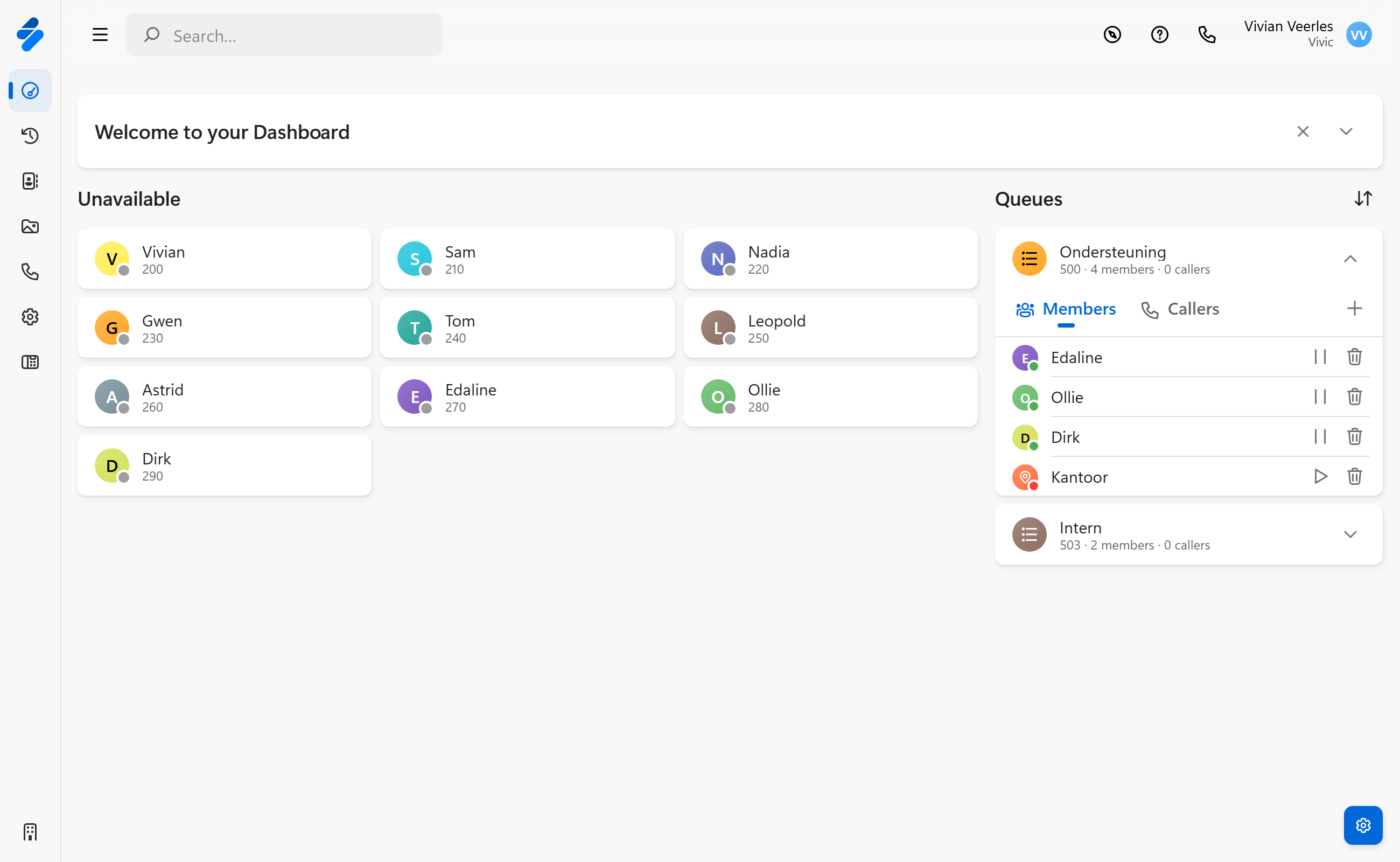Click the blue dashboard settings button

pos(1362,824)
